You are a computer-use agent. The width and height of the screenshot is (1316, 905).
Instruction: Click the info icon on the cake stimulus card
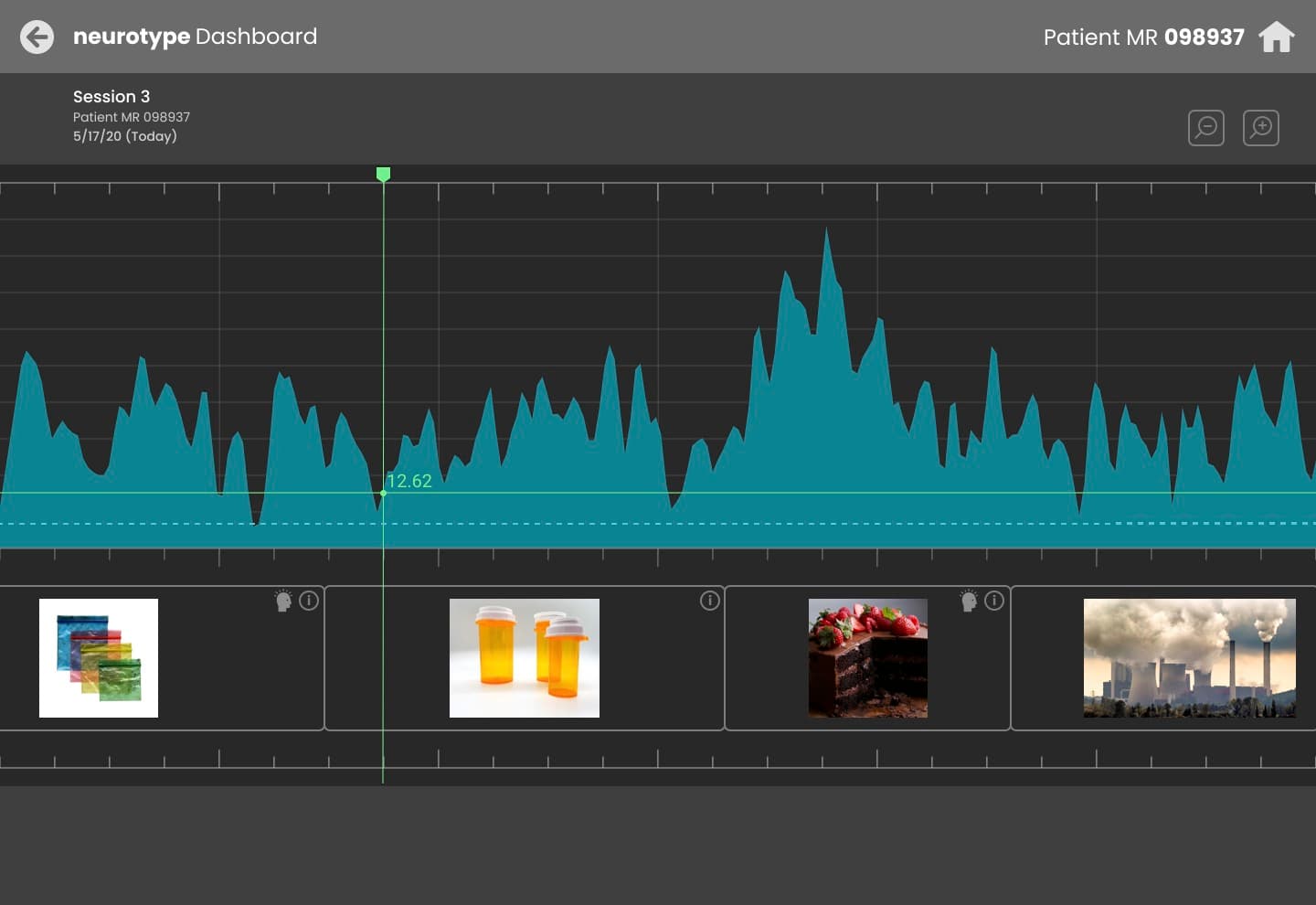pyautogui.click(x=994, y=601)
